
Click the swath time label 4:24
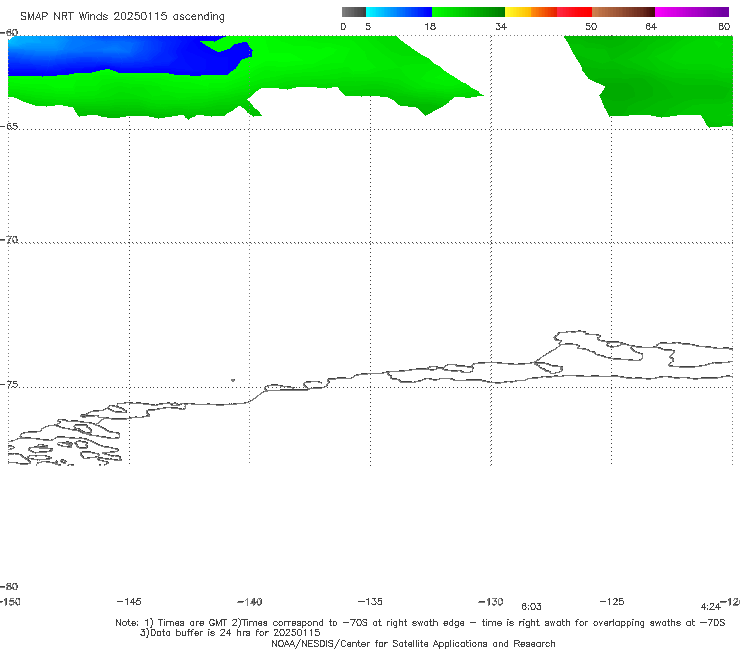710,607
